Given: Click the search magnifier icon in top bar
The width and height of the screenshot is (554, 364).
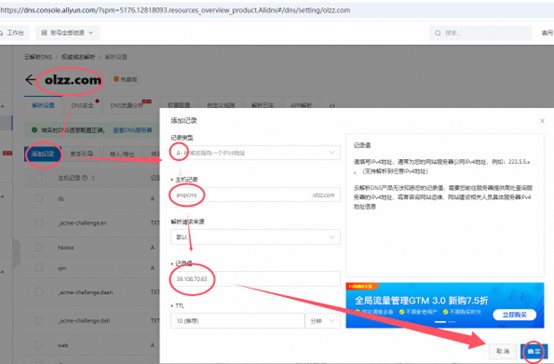Looking at the screenshot, I should pos(438,33).
